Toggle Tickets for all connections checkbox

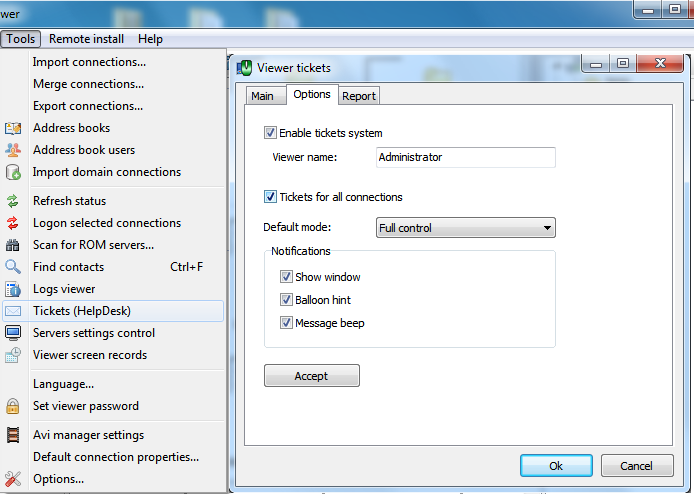tap(270, 197)
